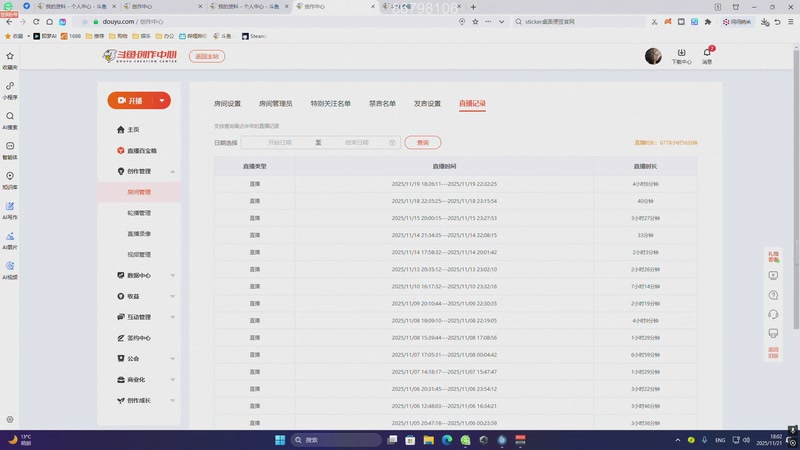Expand the 公会 section

(x=172, y=359)
